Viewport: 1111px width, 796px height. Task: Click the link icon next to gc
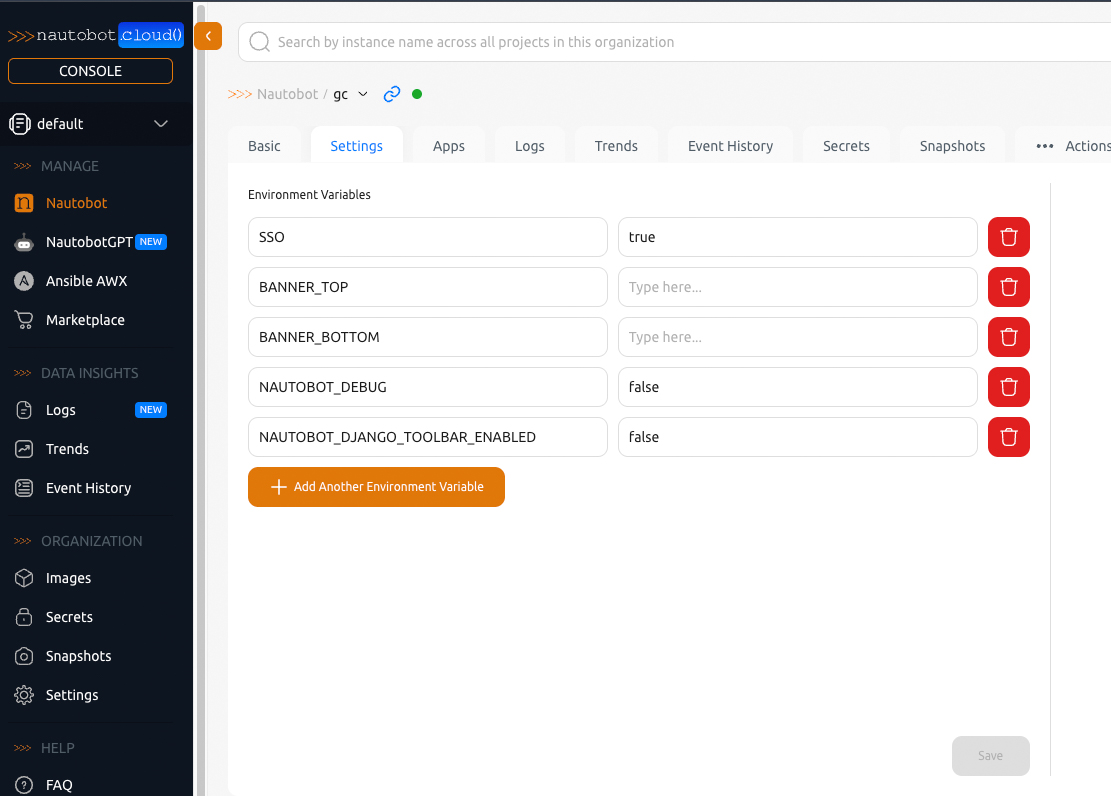(391, 94)
